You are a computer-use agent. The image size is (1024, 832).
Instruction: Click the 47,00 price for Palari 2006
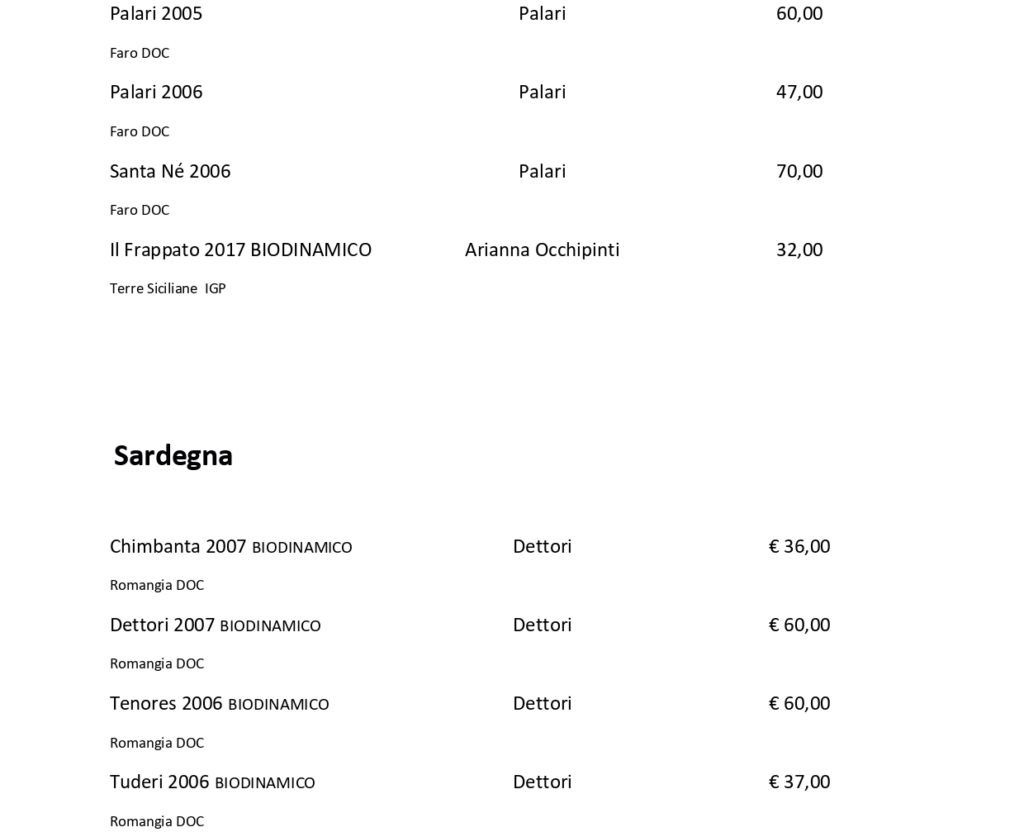(799, 92)
